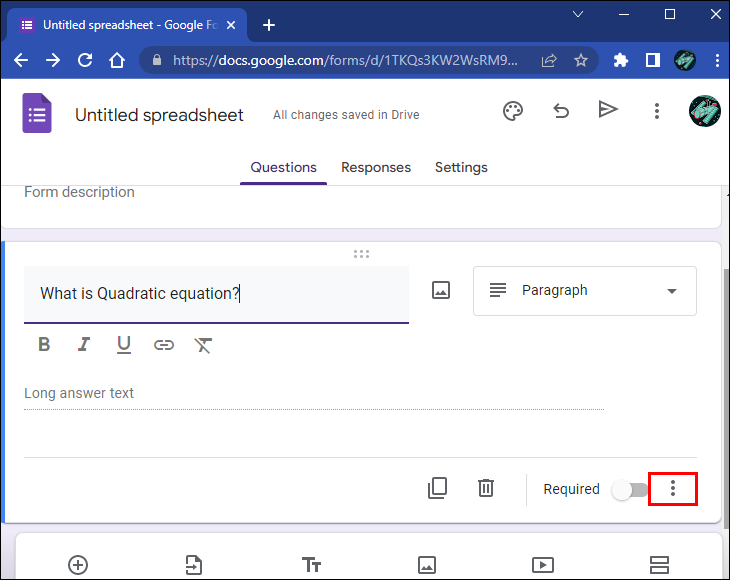
Task: Delete the question with trash icon
Action: click(x=486, y=488)
